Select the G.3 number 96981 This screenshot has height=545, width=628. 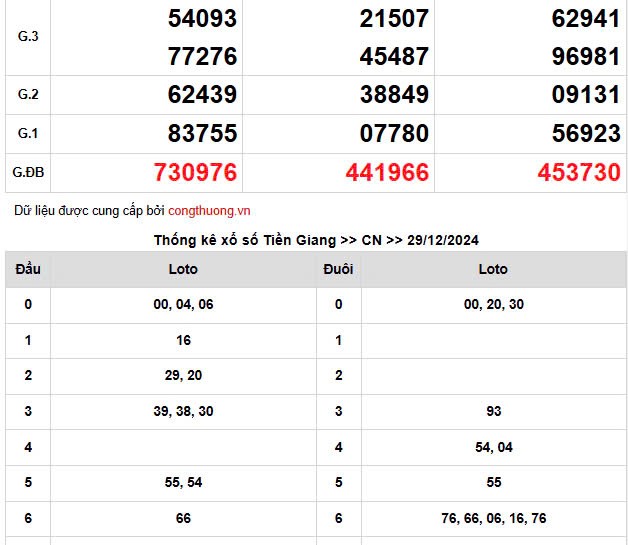click(x=586, y=56)
